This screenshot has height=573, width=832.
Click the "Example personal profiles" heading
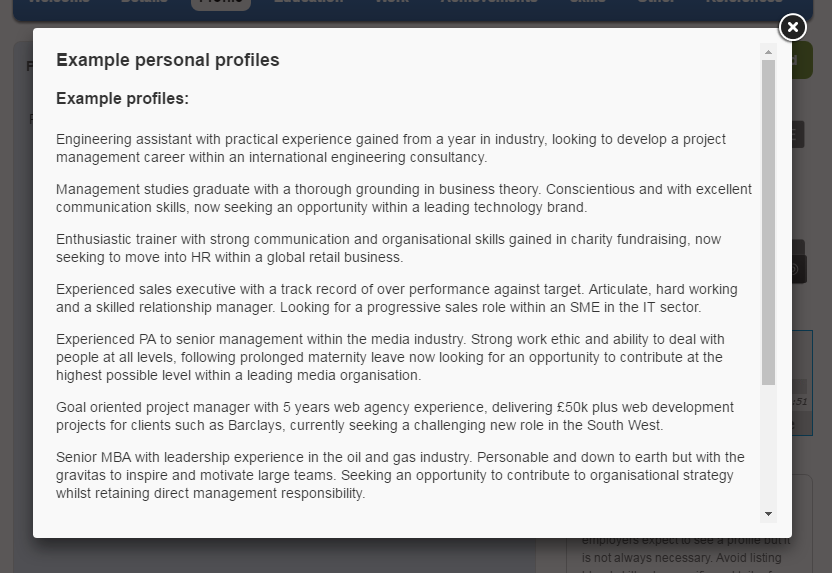pos(168,60)
